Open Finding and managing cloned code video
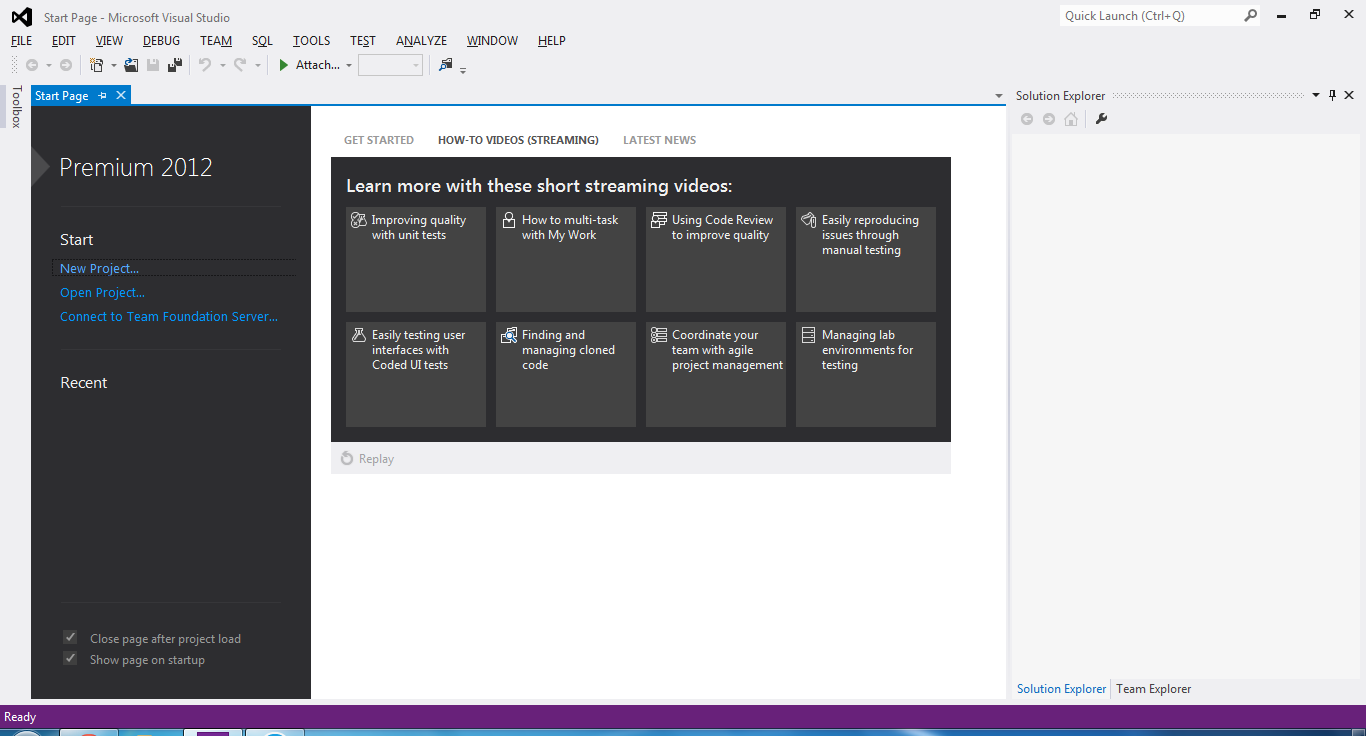1366x736 pixels. 566,374
